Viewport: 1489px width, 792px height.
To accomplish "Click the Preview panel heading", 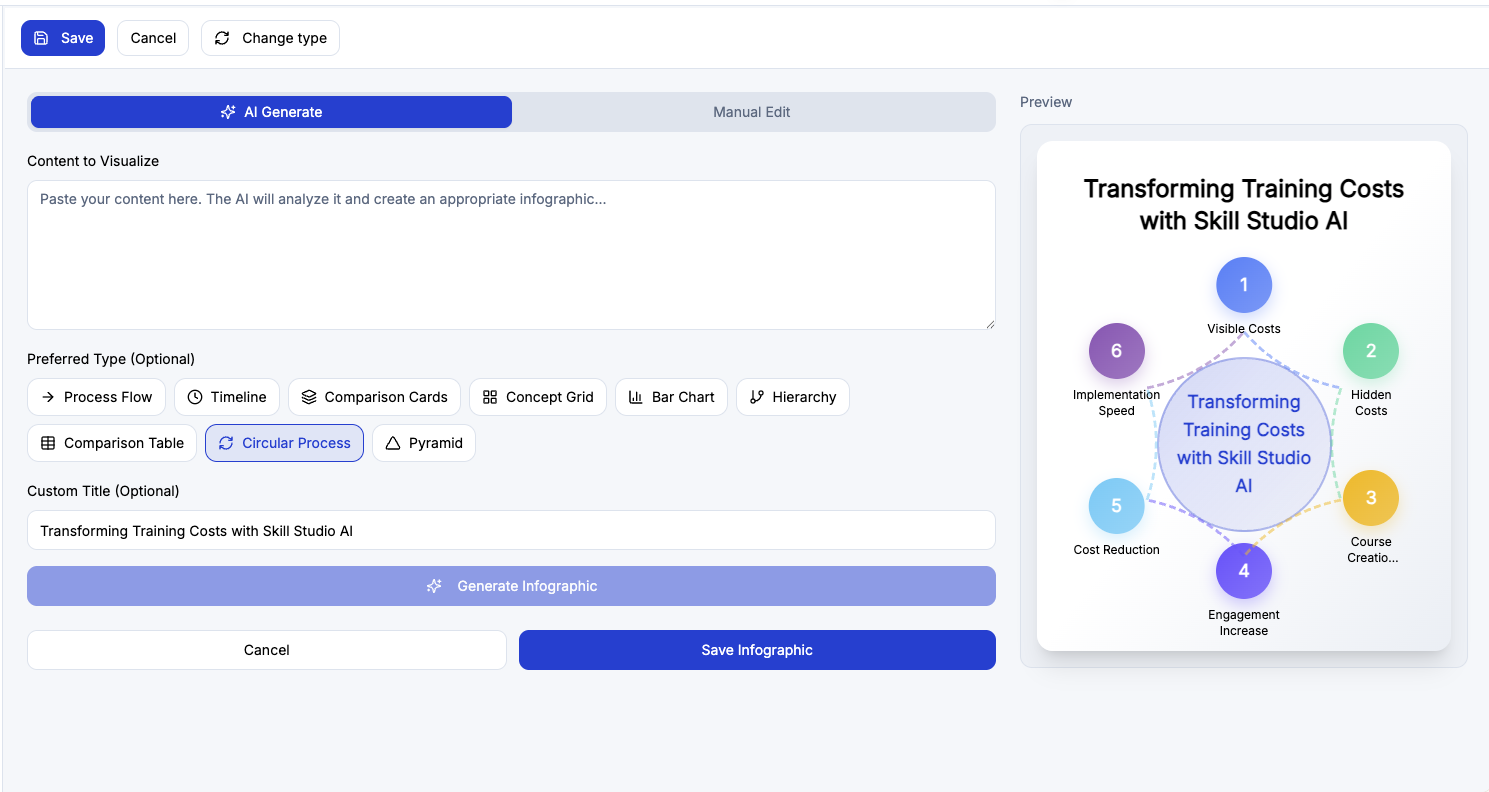I will click(x=1046, y=102).
